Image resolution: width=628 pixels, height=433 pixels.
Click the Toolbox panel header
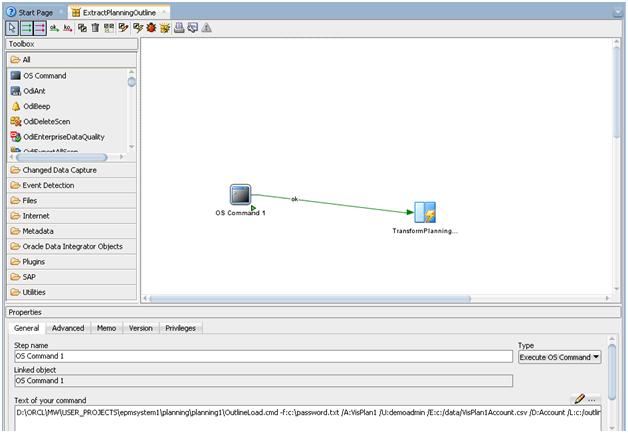(x=72, y=44)
